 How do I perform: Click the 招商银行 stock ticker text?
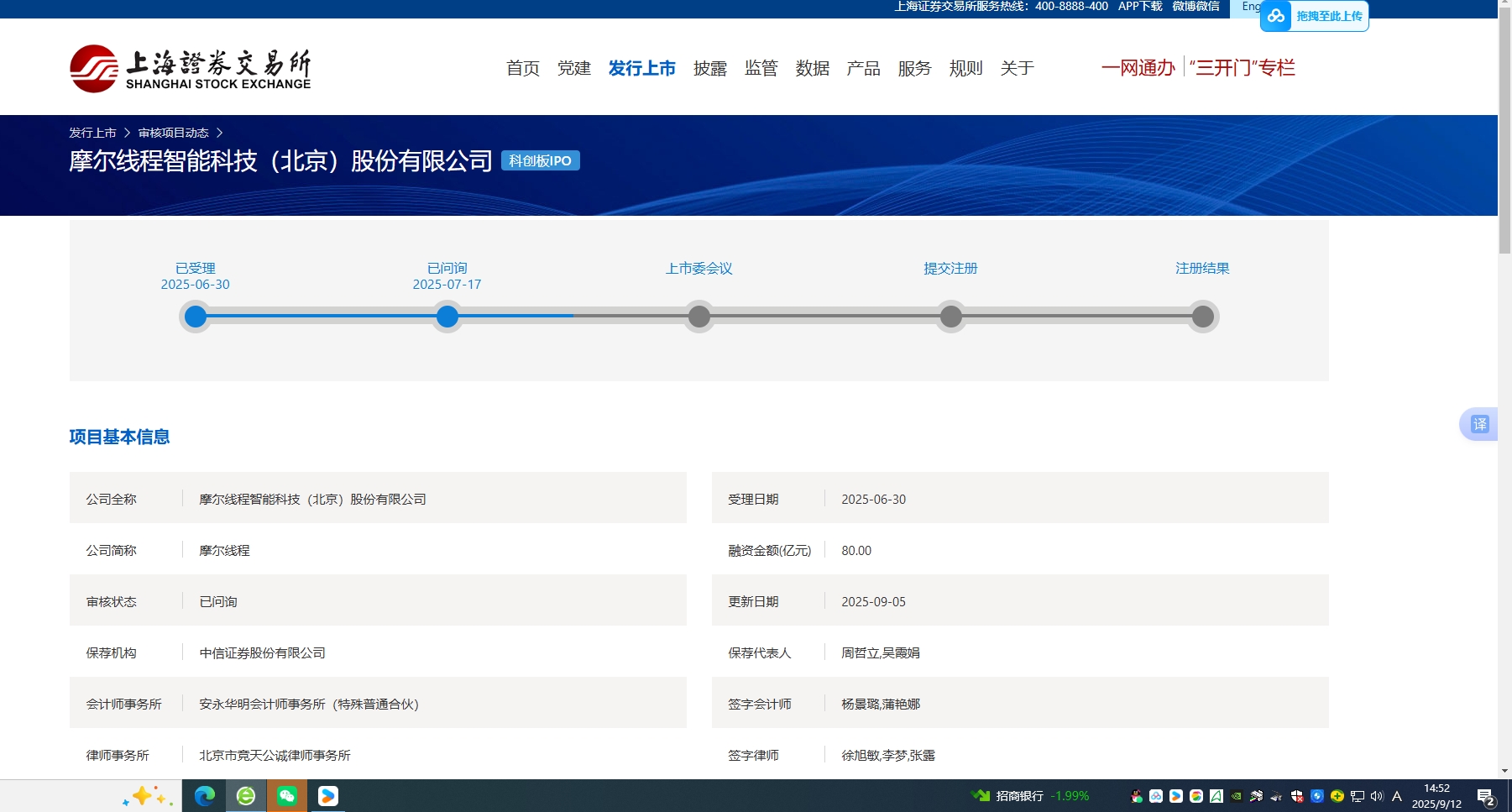[x=1019, y=795]
